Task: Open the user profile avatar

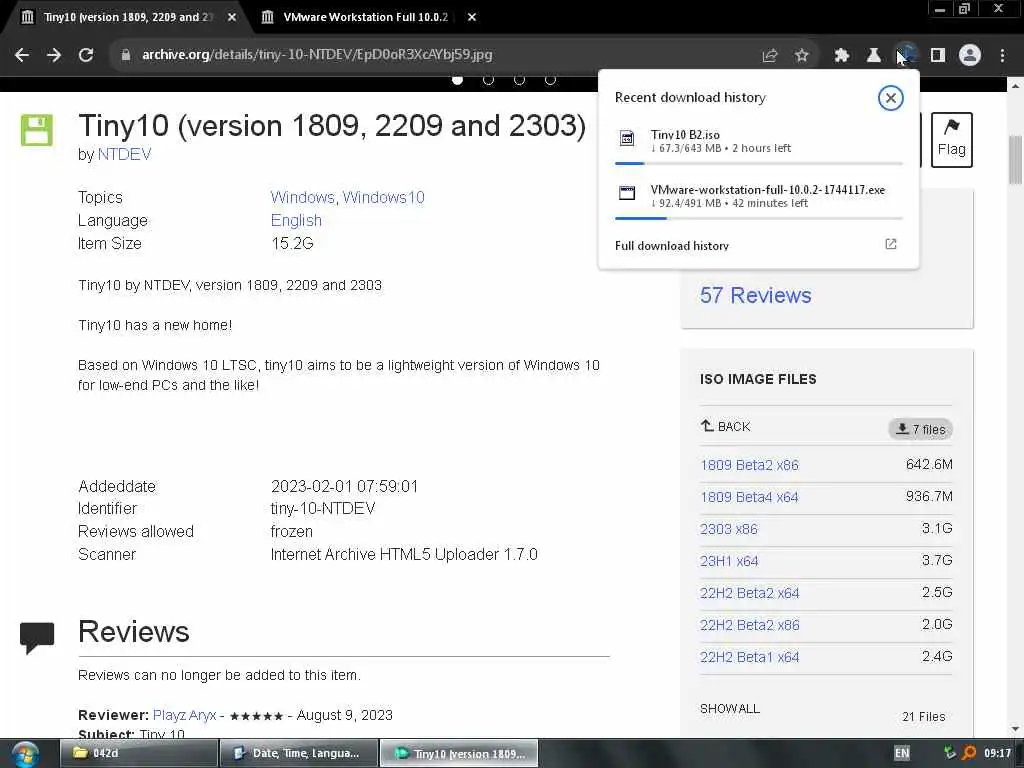Action: 970,56
